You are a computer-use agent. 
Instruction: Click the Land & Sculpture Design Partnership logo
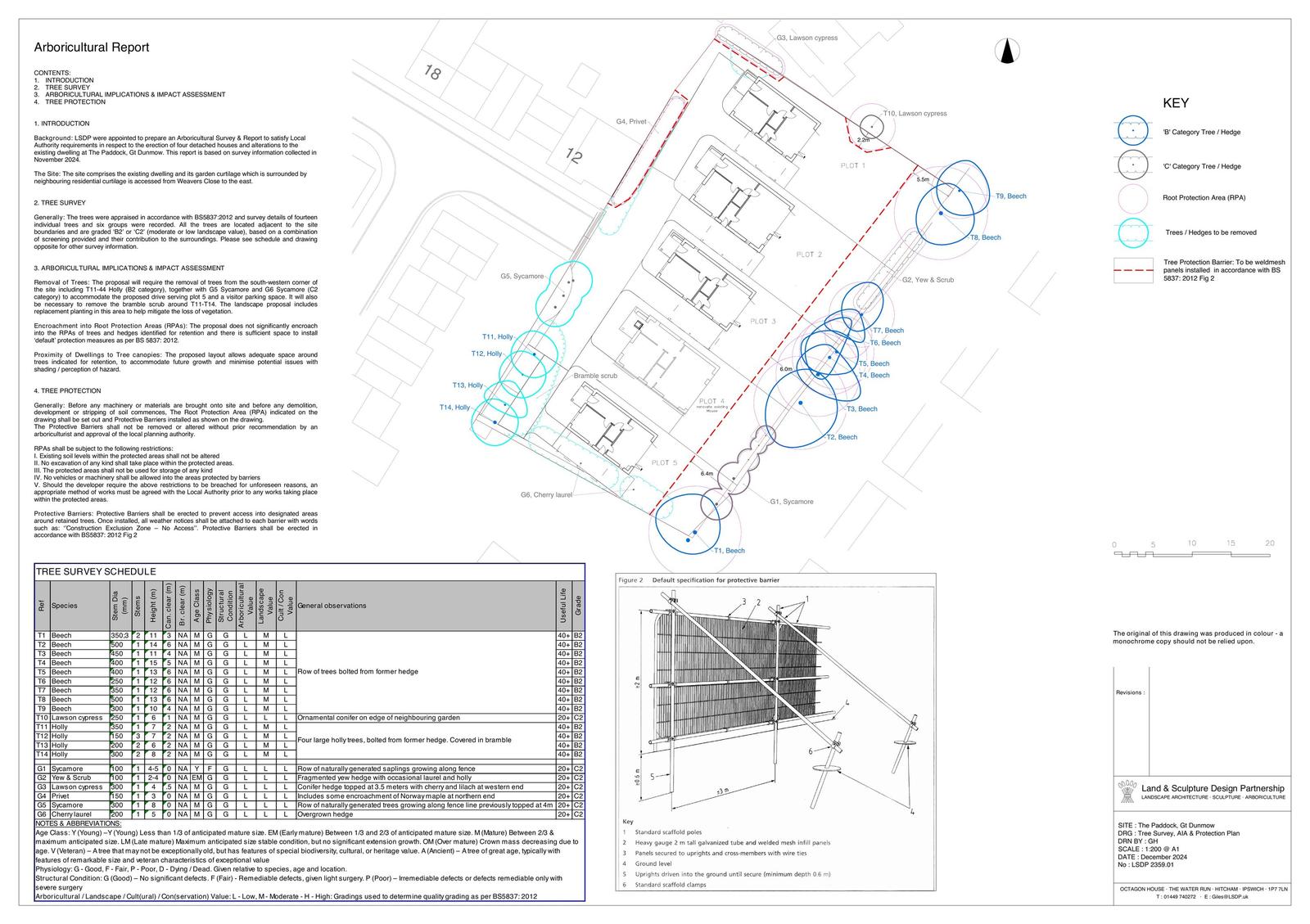pos(1126,792)
